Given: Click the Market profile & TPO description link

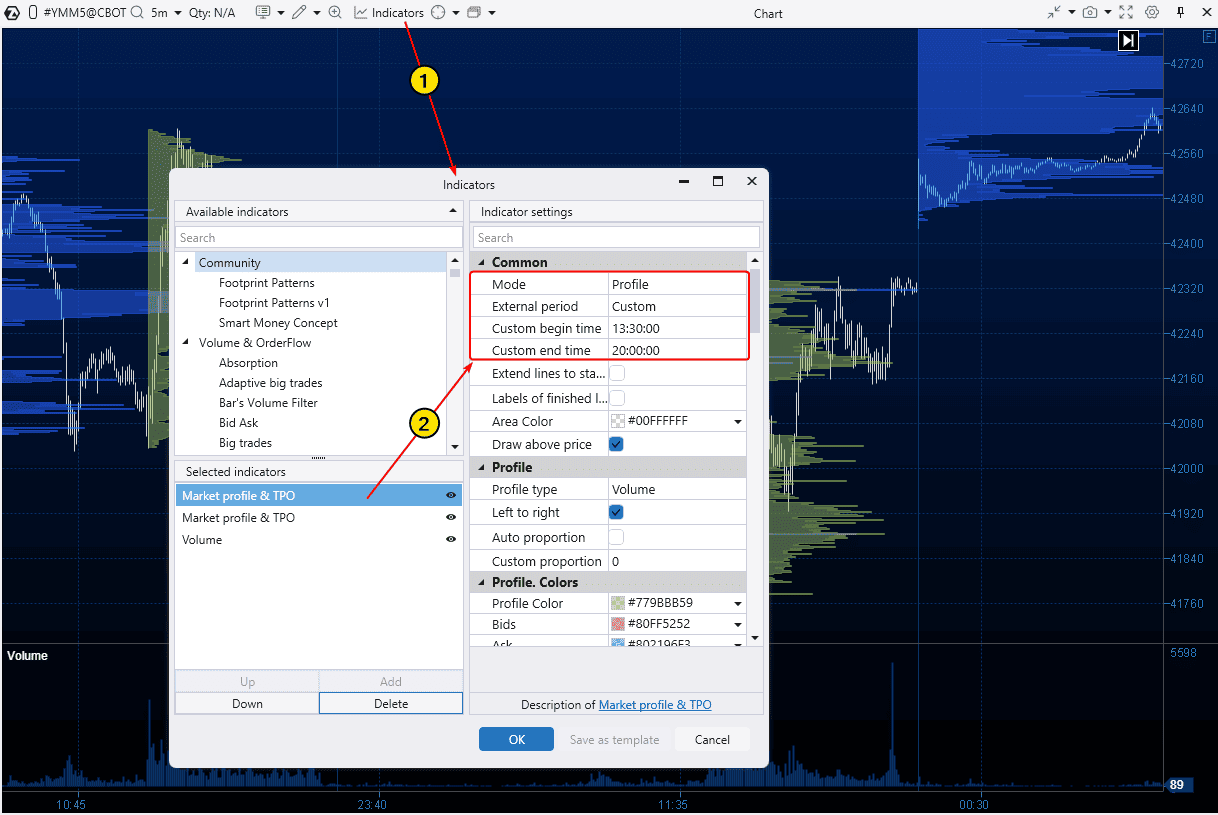Looking at the screenshot, I should click(655, 705).
